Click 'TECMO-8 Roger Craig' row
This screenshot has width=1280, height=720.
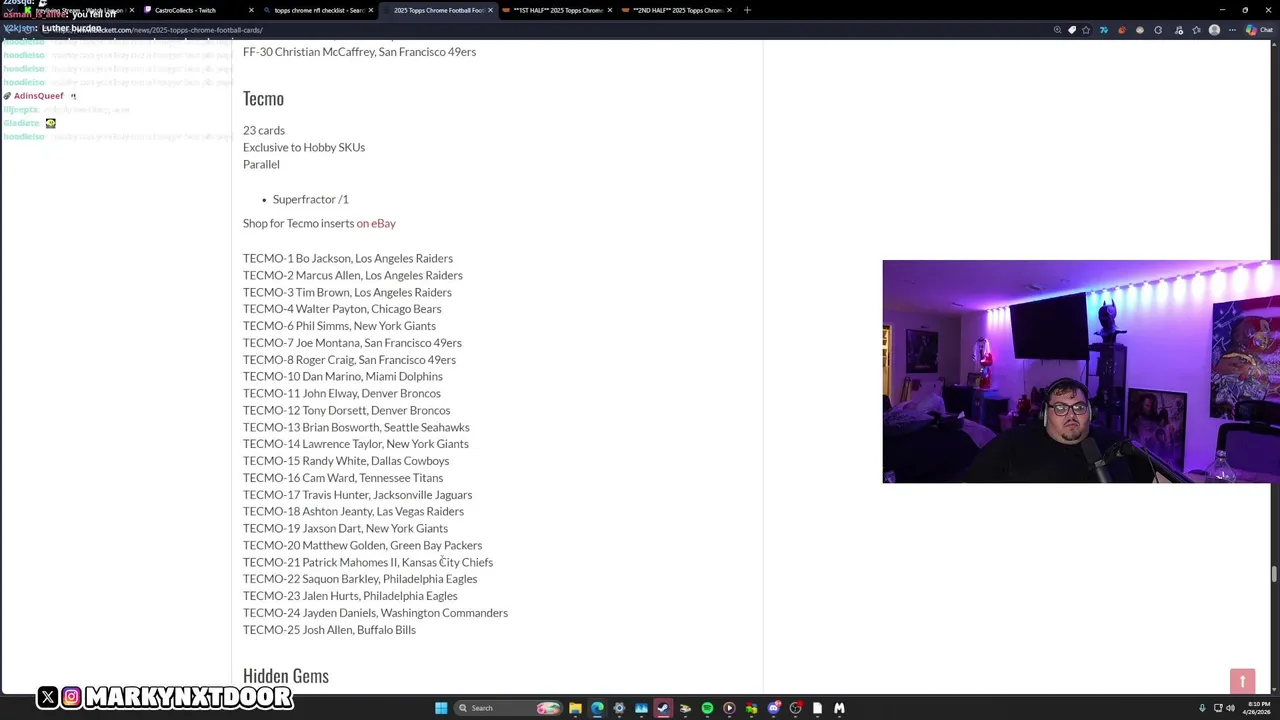pos(349,360)
